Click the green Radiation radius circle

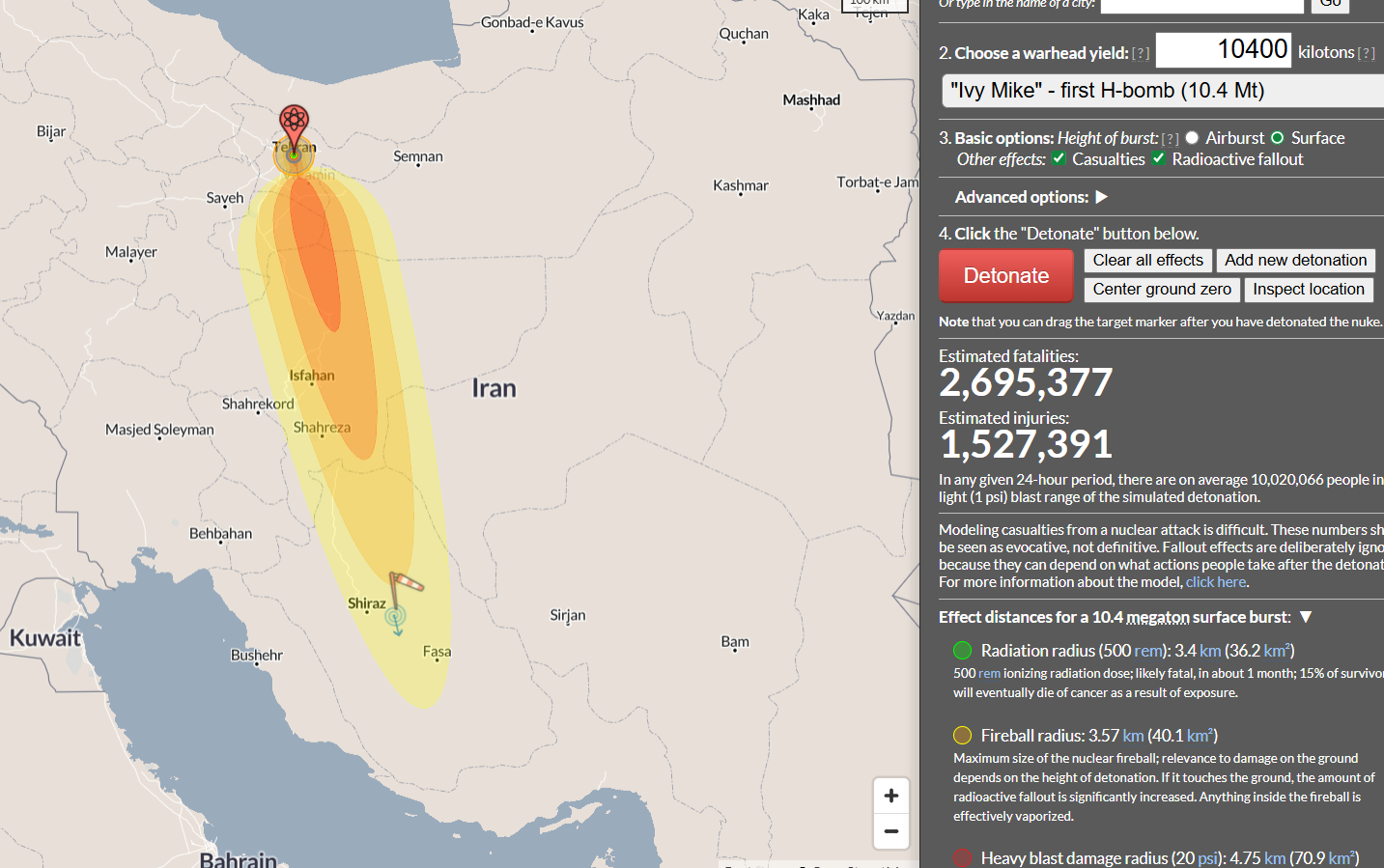coord(962,650)
